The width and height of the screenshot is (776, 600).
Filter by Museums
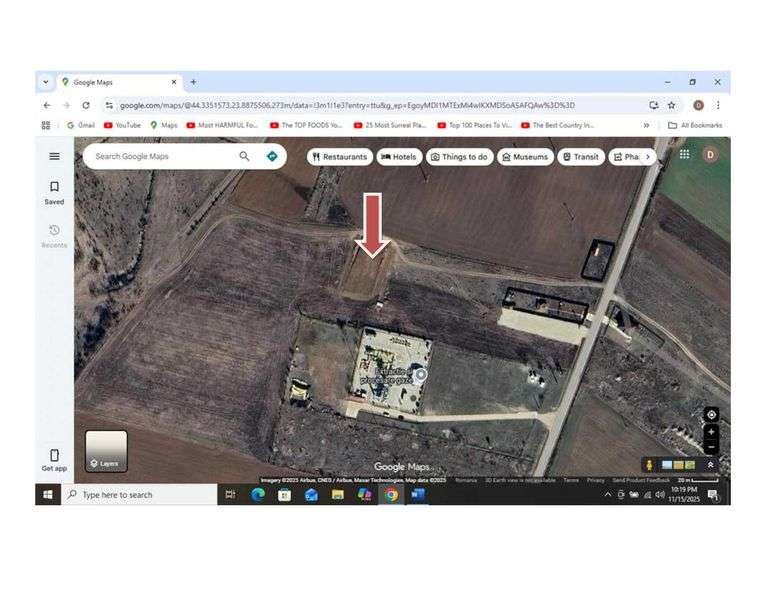tap(526, 157)
